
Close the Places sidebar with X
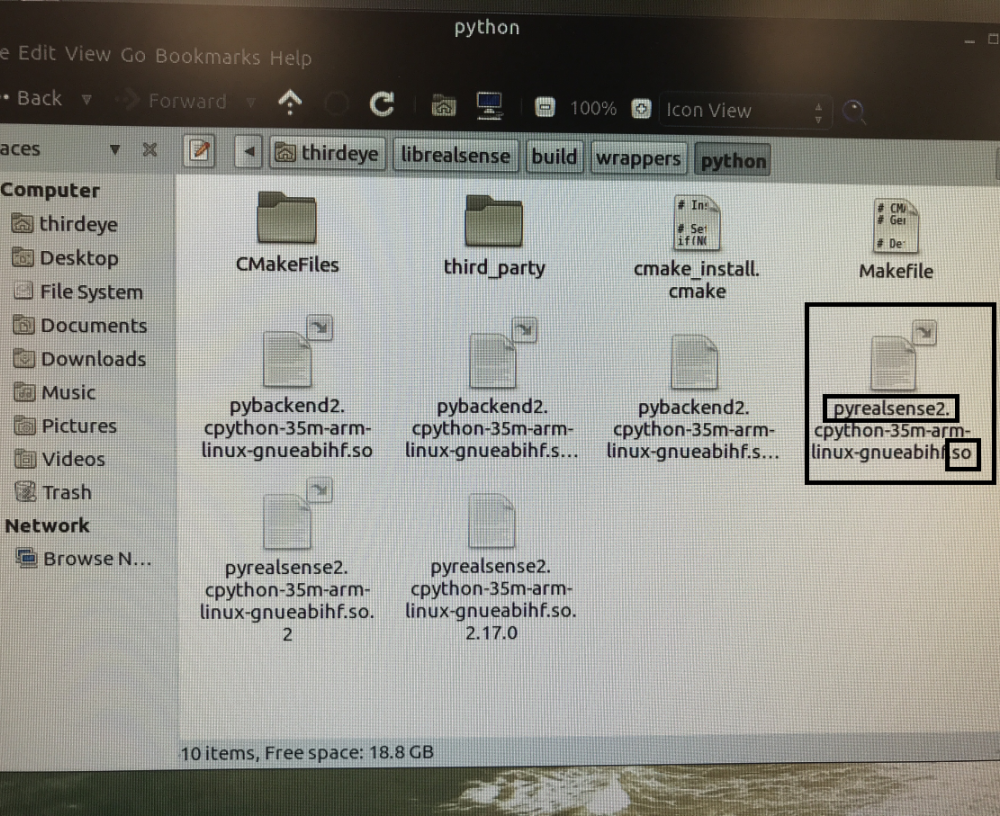pos(150,150)
